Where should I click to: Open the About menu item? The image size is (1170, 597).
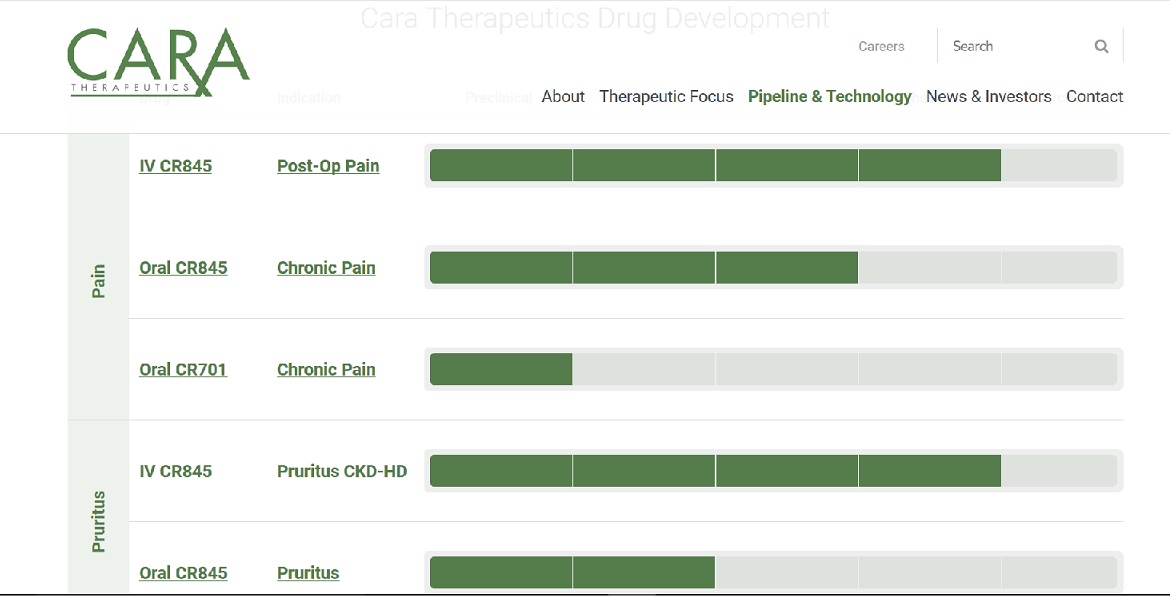point(563,96)
